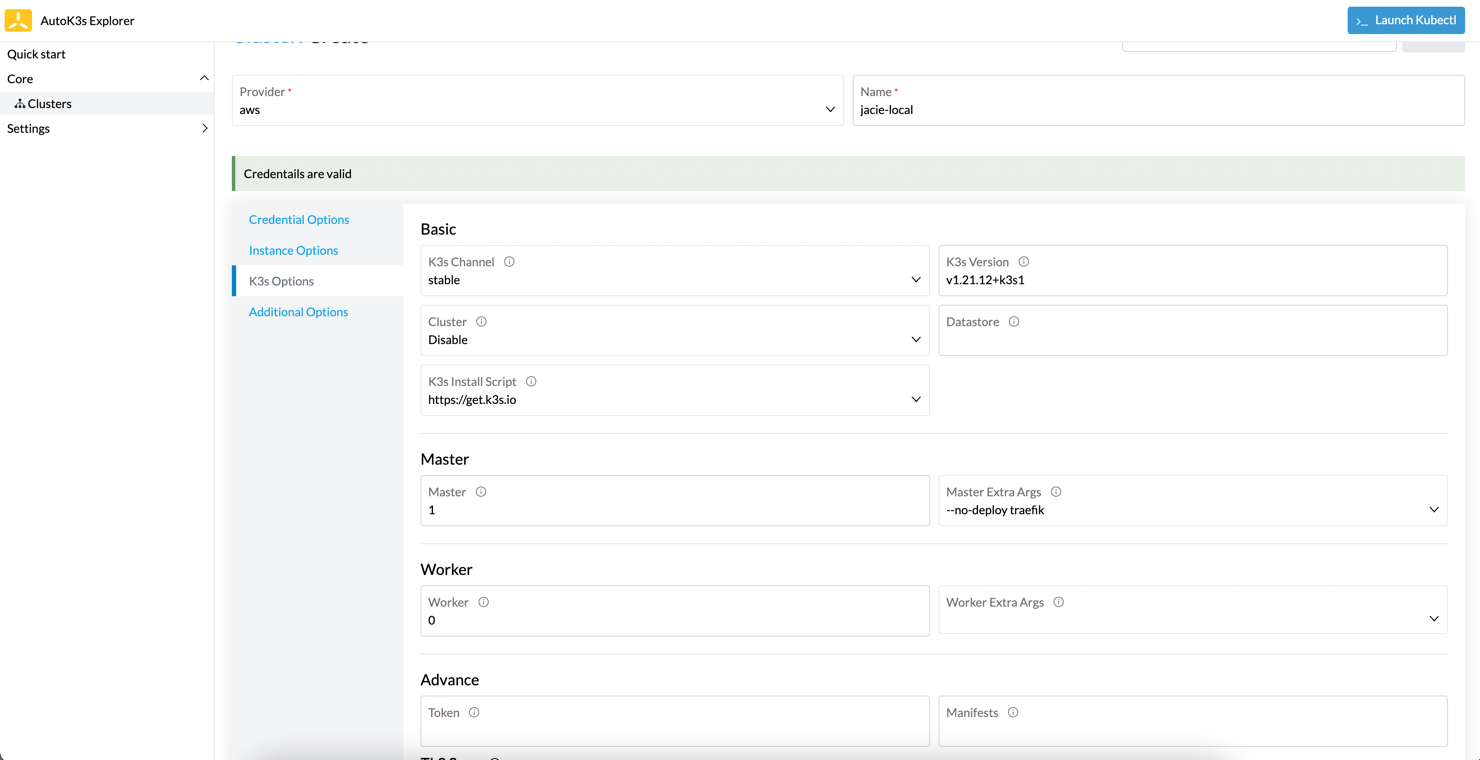This screenshot has width=1480, height=760.
Task: Switch to Credential Options tab
Action: 299,220
